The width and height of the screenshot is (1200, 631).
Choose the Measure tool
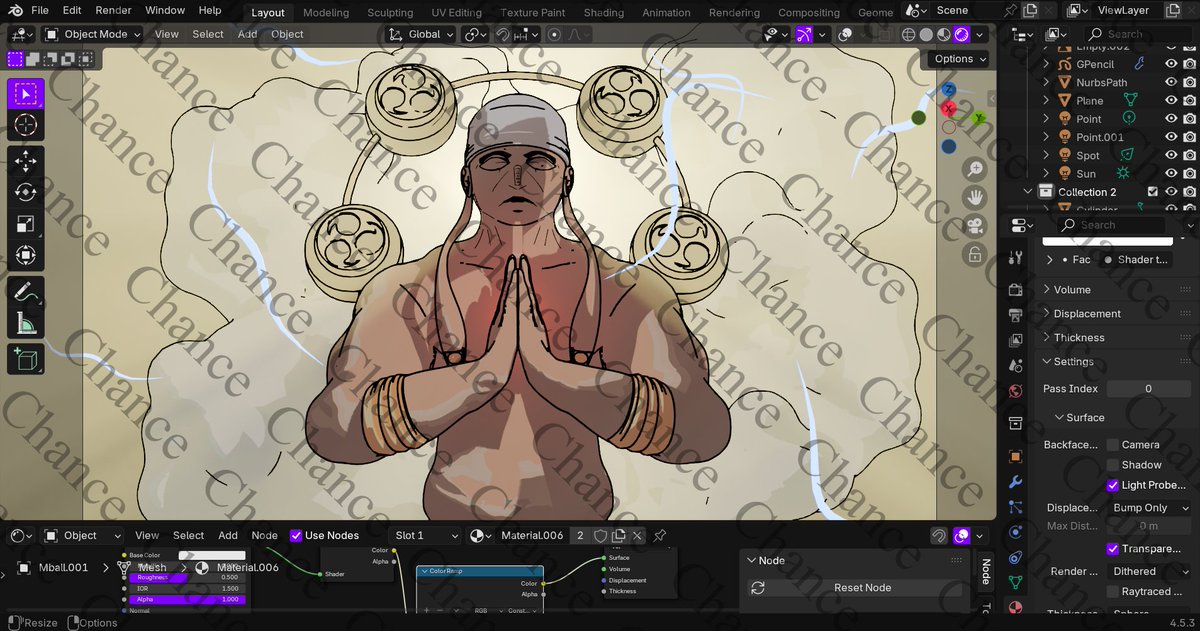pos(26,323)
